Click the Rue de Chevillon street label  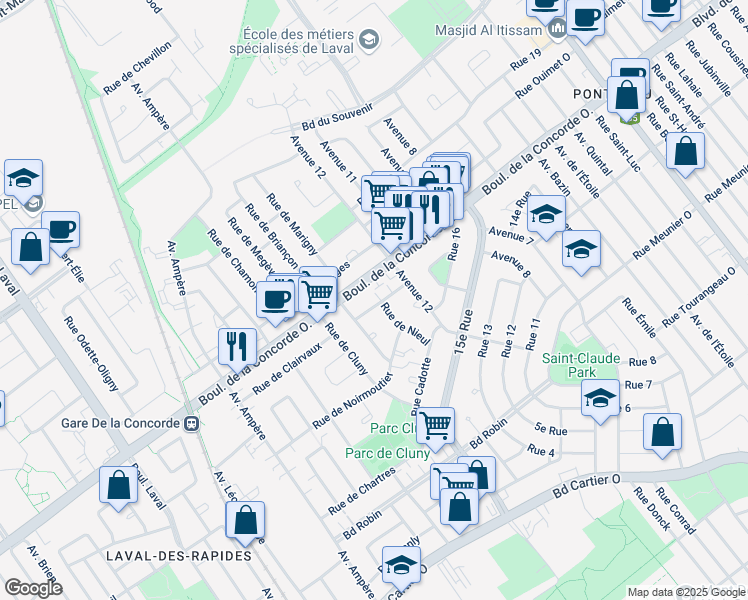(137, 68)
